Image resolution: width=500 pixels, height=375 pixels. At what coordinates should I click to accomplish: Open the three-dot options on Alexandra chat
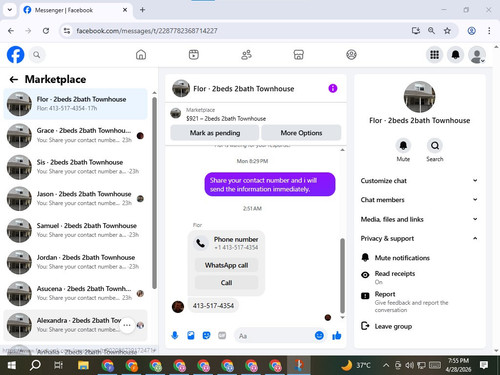tap(127, 325)
